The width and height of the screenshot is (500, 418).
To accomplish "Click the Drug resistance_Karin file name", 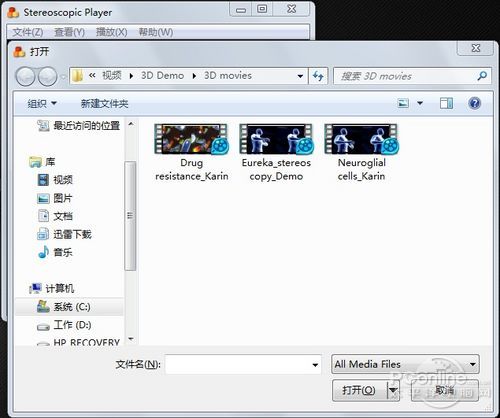I will [192, 169].
